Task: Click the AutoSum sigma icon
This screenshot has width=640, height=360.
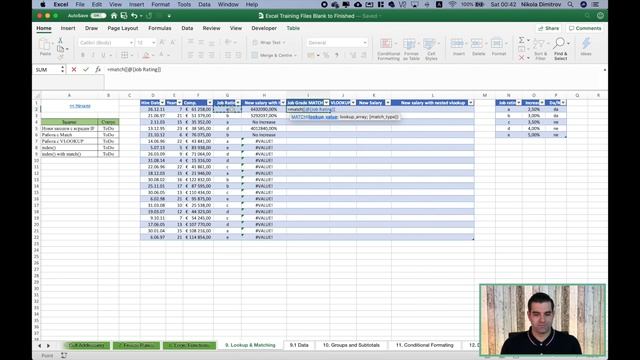Action: [x=522, y=40]
